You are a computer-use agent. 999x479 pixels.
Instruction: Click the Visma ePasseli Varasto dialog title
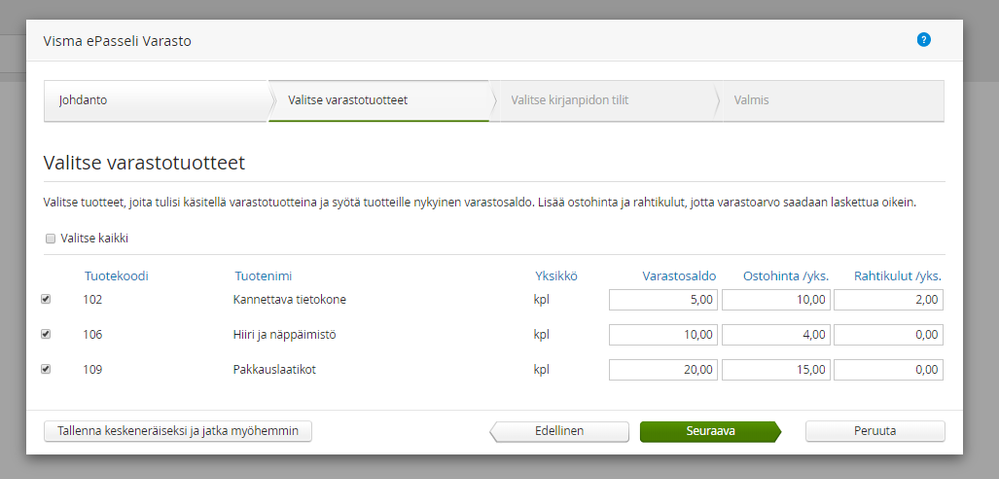tap(117, 41)
